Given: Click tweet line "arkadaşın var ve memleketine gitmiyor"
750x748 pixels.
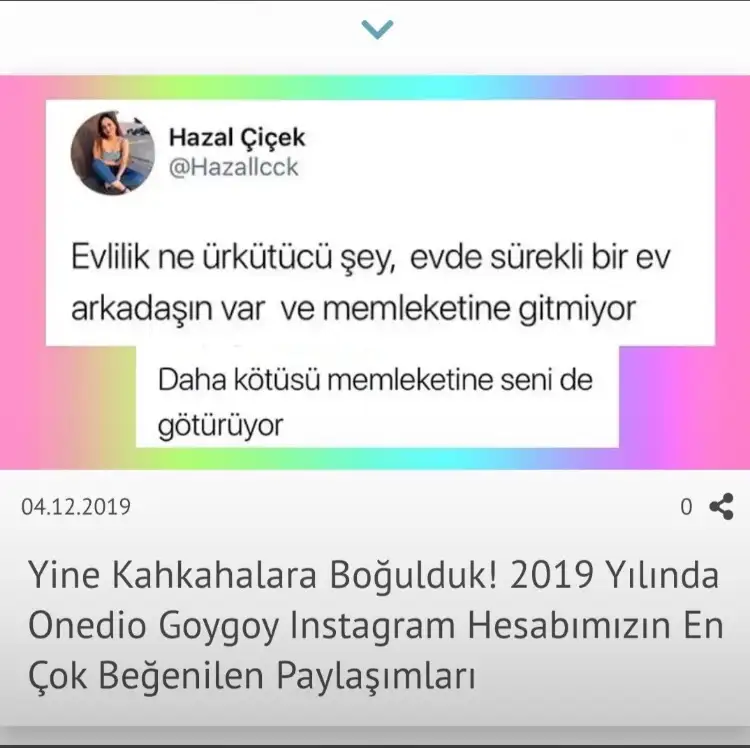Looking at the screenshot, I should 354,308.
